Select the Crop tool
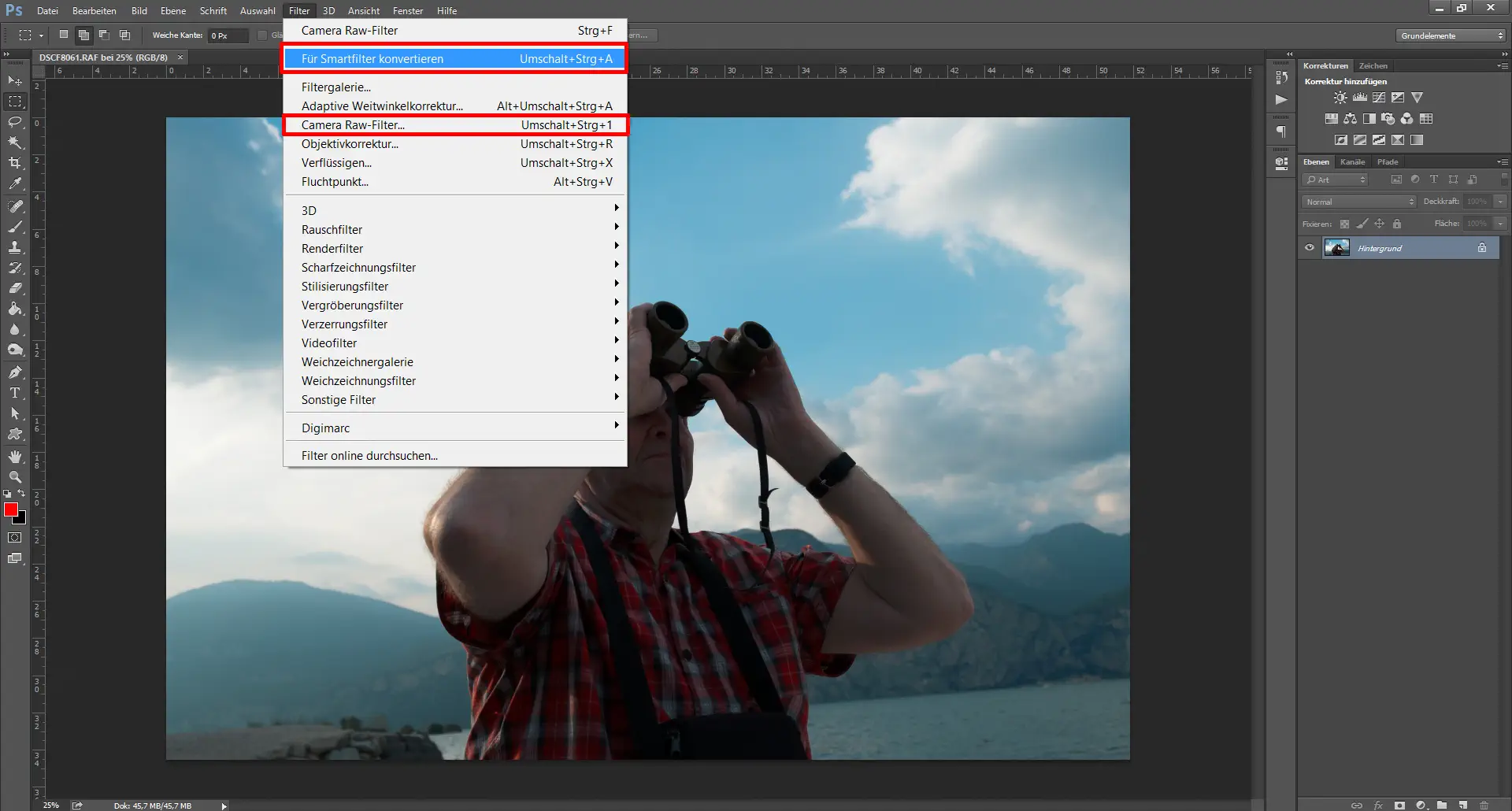This screenshot has width=1512, height=811. (x=14, y=163)
